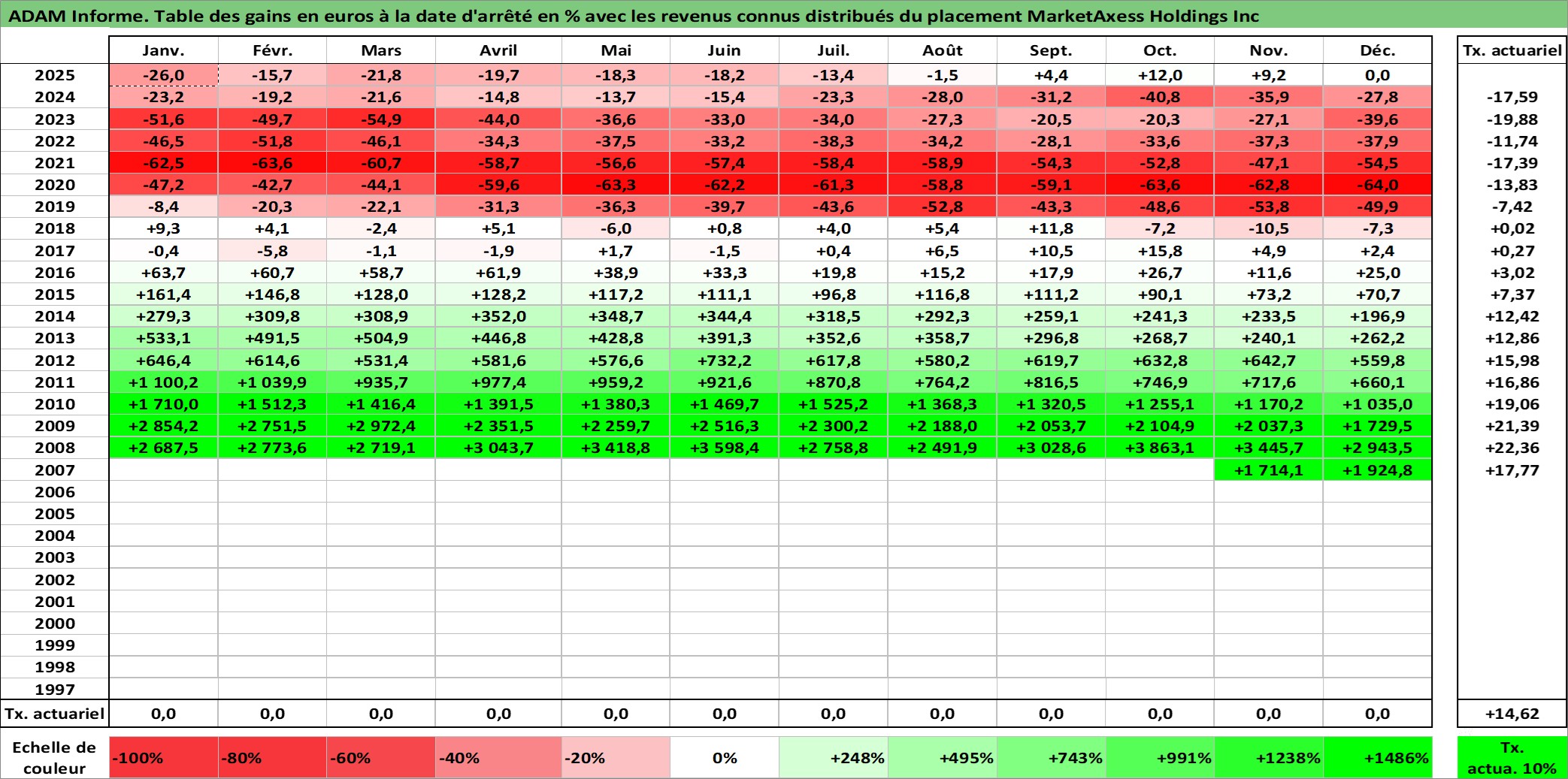Click the ADAM Informe title banner
1568x779 pixels.
(x=784, y=15)
